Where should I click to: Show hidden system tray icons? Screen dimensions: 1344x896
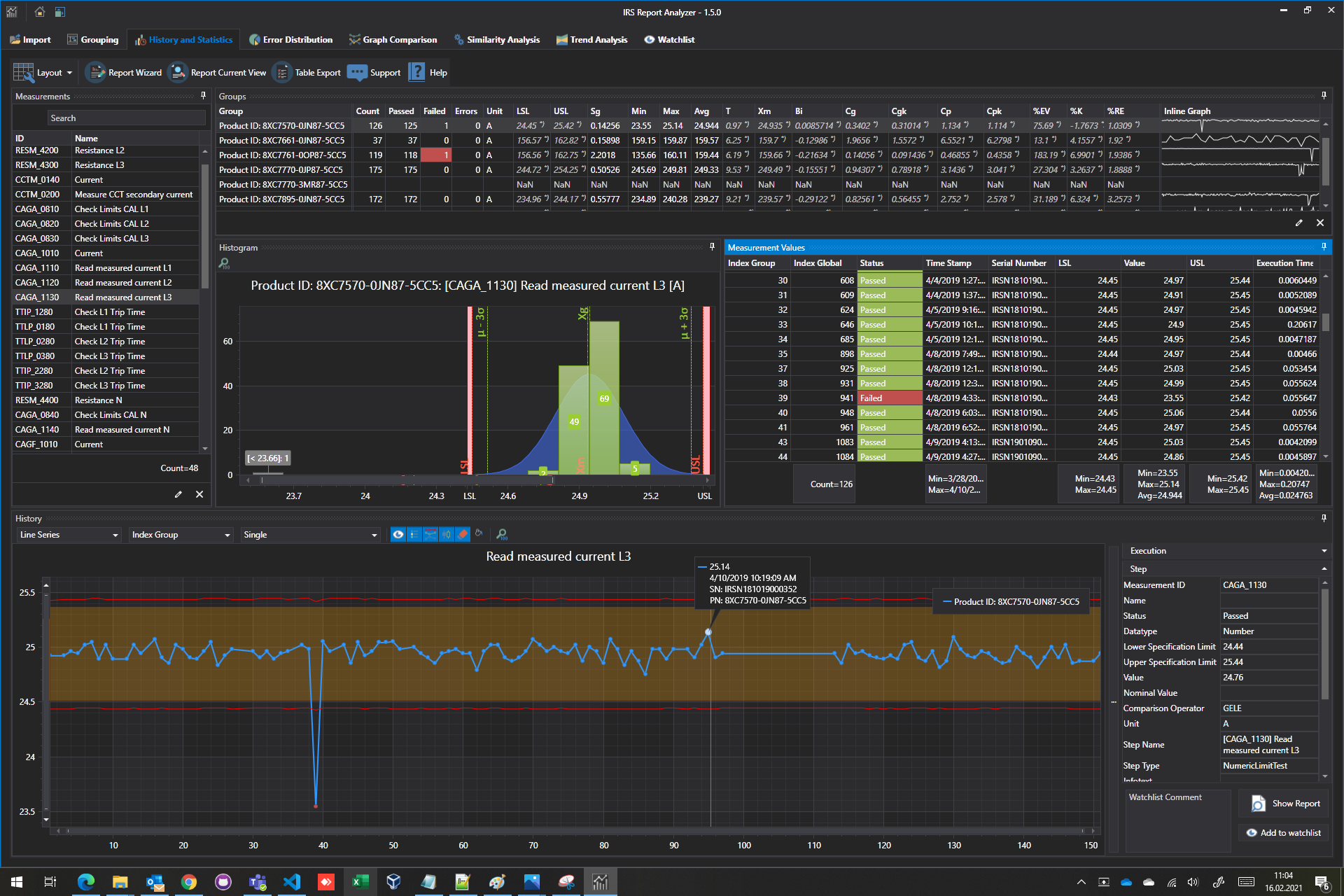coord(1081,882)
